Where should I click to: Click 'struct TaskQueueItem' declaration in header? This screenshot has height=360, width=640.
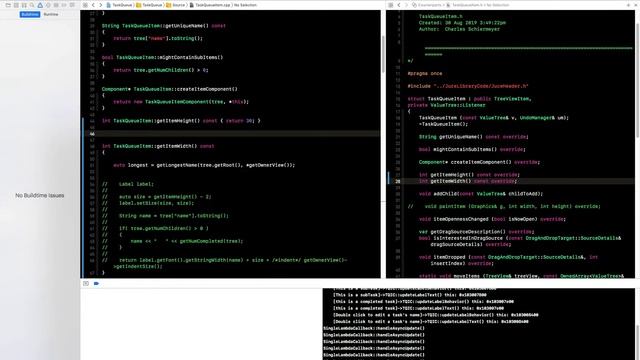[469, 99]
